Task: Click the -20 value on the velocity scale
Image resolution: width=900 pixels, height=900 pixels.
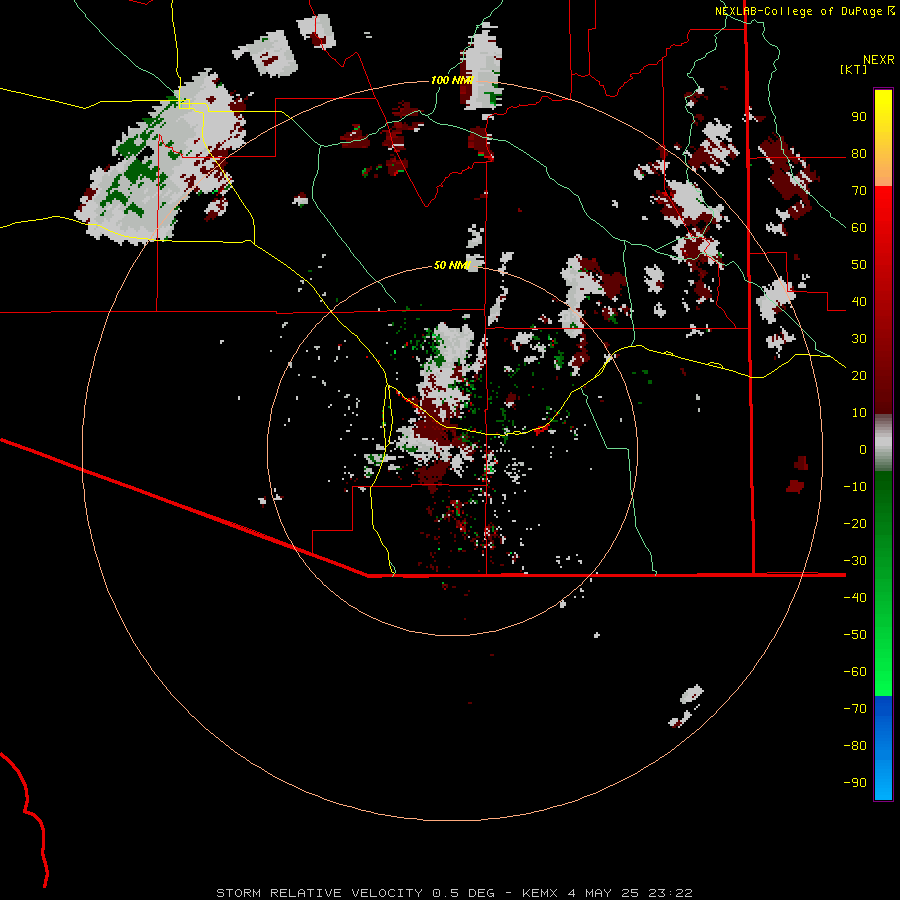Action: [x=855, y=523]
